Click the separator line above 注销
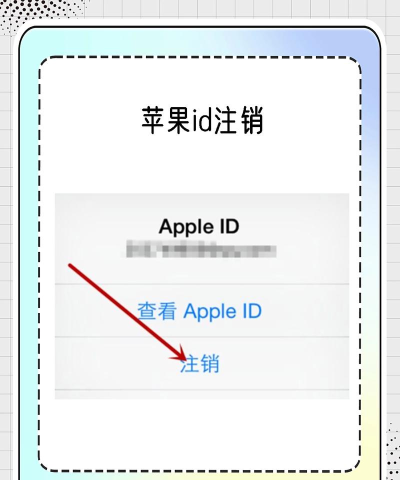Image resolution: width=400 pixels, height=480 pixels. pos(202,337)
